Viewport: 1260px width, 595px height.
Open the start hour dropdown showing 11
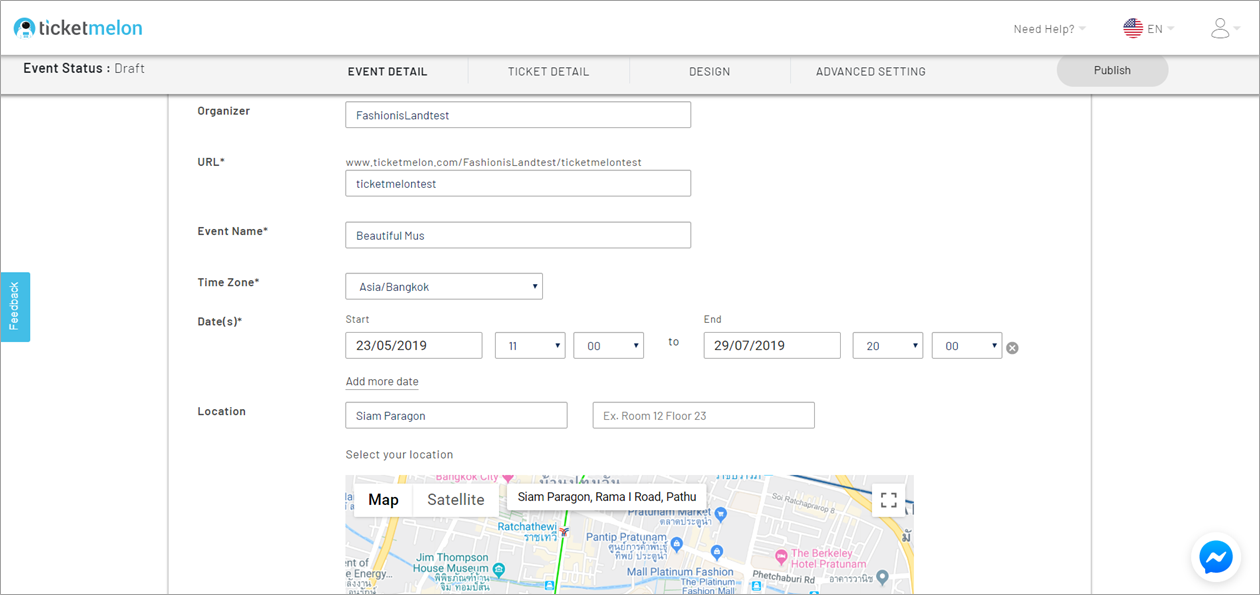tap(530, 345)
